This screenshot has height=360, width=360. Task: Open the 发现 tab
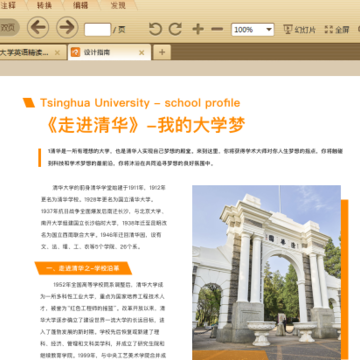[x=118, y=5]
